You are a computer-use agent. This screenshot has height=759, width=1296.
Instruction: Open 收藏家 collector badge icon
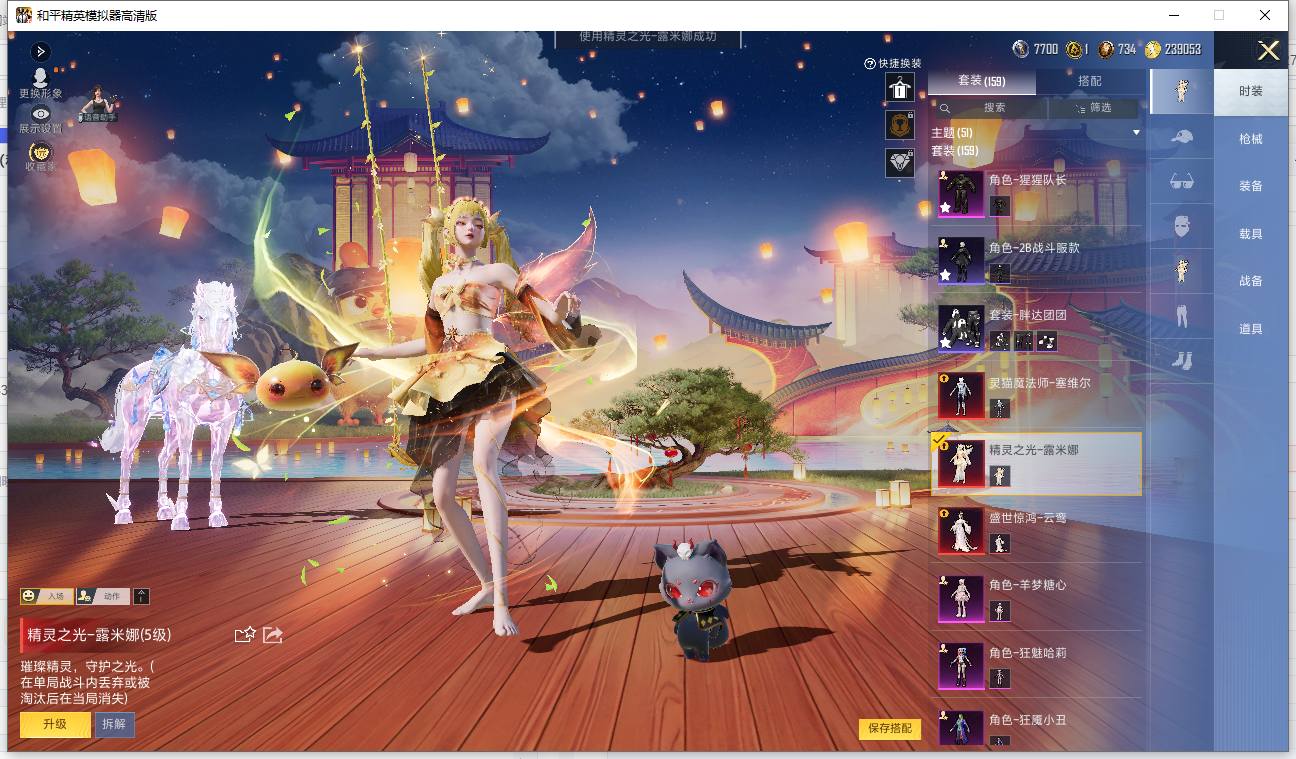click(x=41, y=157)
